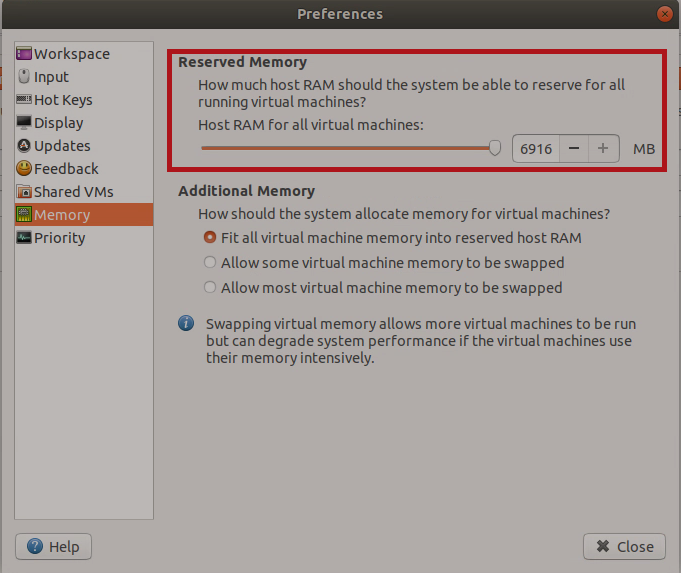Open the Shared VMs folder icon
The width and height of the screenshot is (681, 573).
coord(24,192)
